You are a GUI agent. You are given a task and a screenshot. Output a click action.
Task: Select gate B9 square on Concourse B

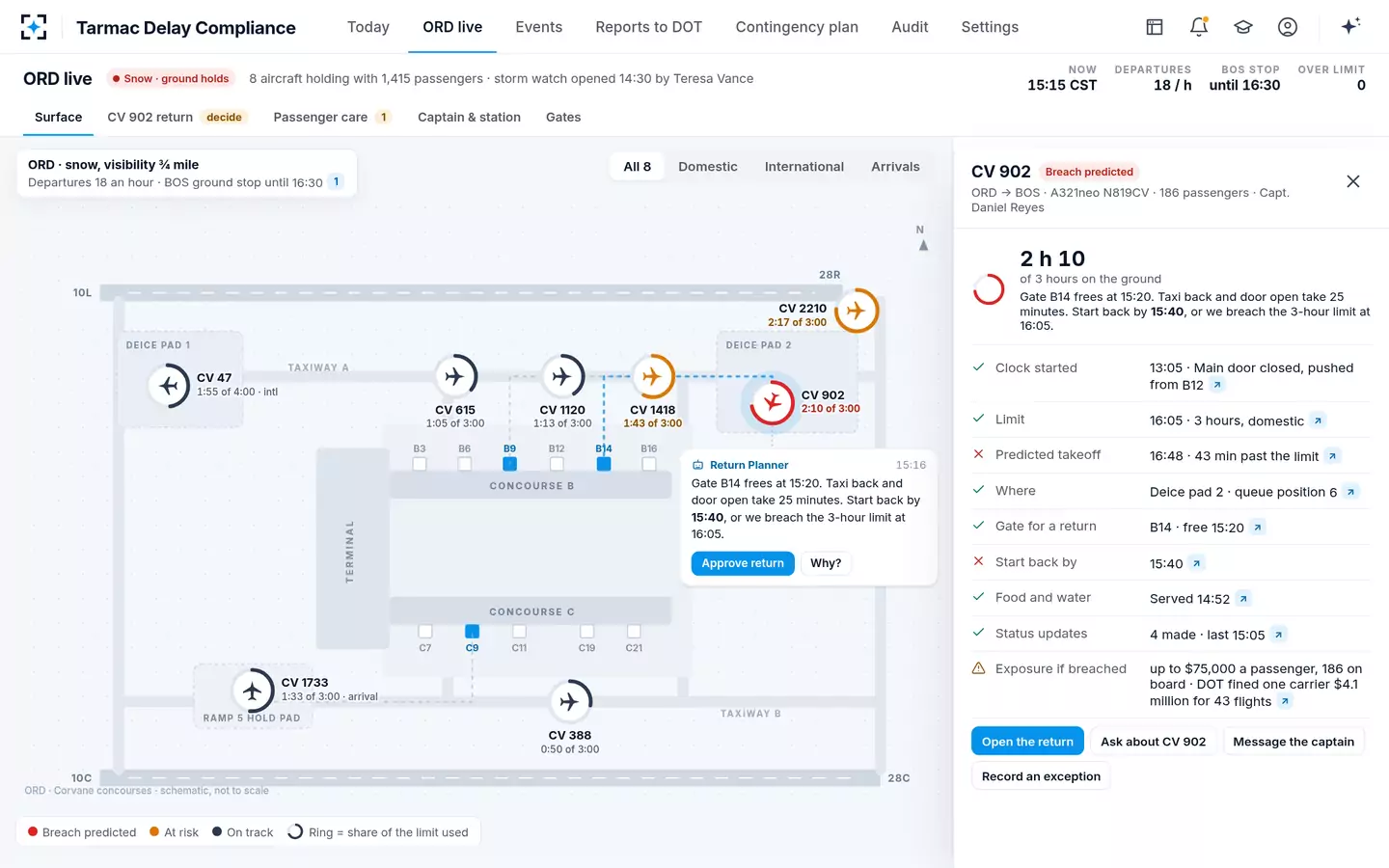coord(509,464)
